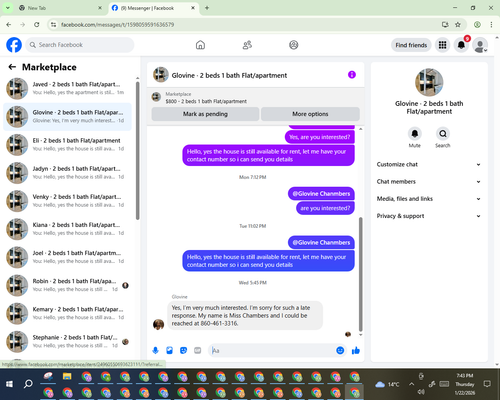Open Chrome three-dot menu

tap(491, 25)
